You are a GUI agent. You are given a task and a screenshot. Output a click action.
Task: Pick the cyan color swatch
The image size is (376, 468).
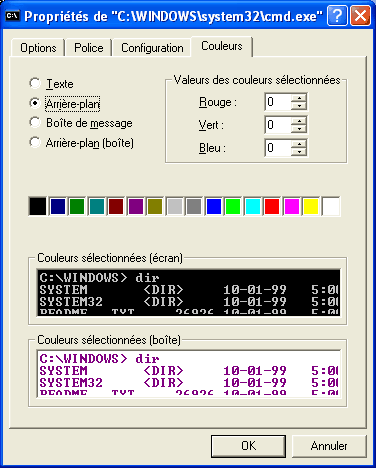pyautogui.click(x=253, y=206)
